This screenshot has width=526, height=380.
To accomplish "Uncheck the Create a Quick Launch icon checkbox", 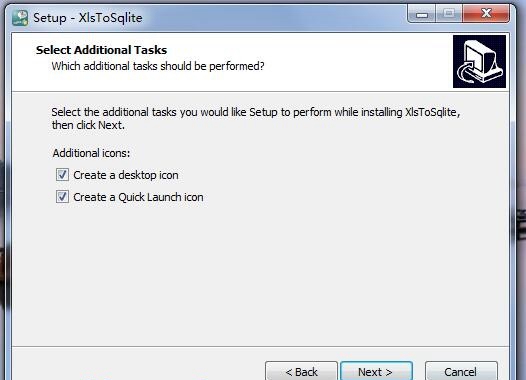I will point(62,197).
